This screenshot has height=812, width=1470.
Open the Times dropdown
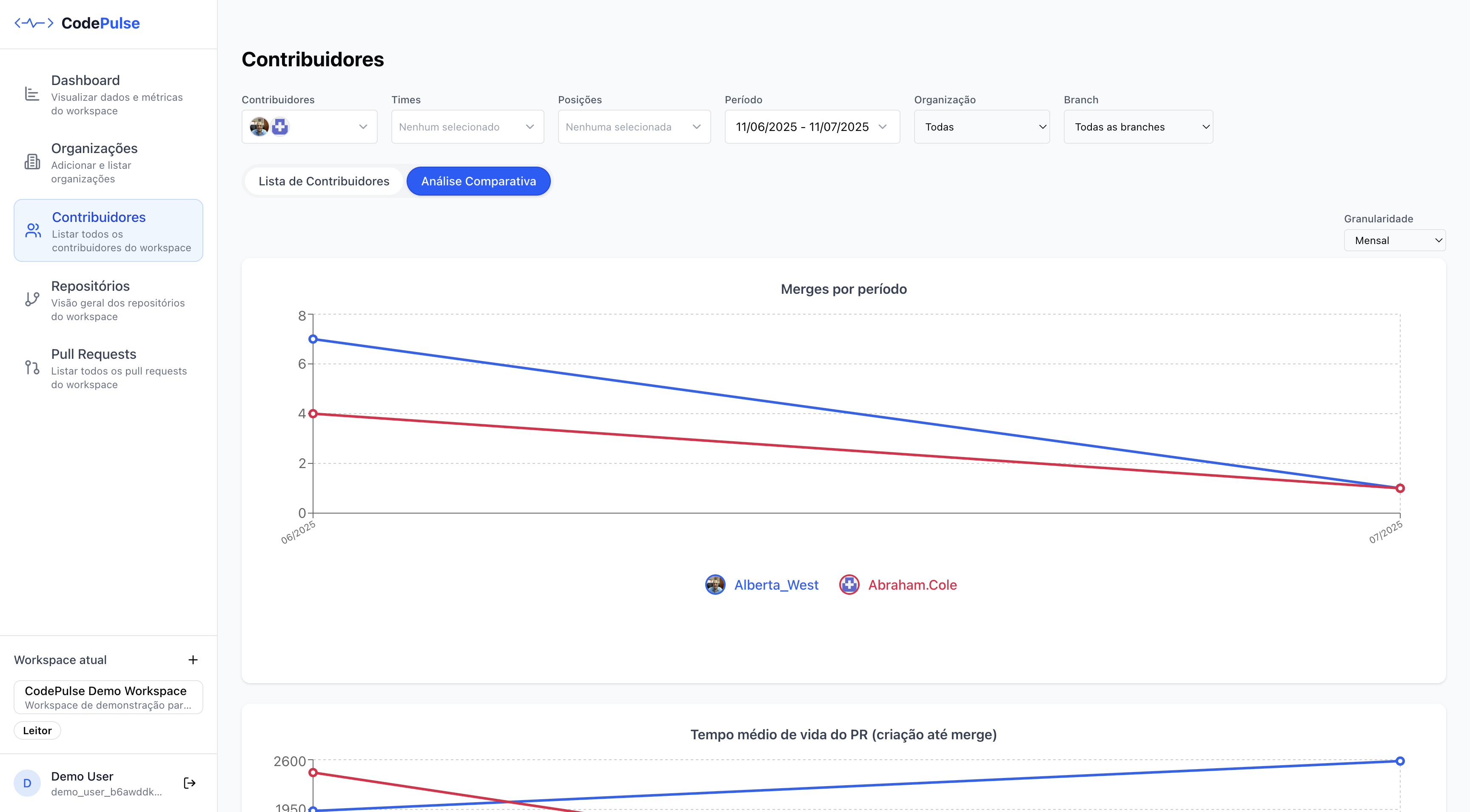(467, 127)
